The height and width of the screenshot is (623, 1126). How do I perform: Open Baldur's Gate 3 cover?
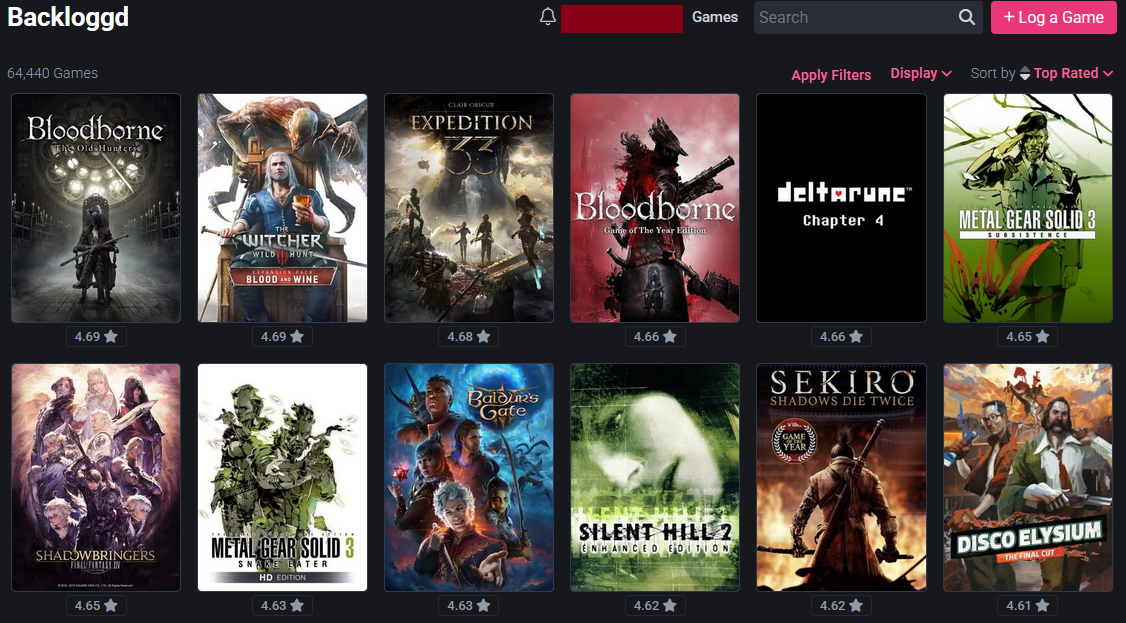pyautogui.click(x=469, y=477)
